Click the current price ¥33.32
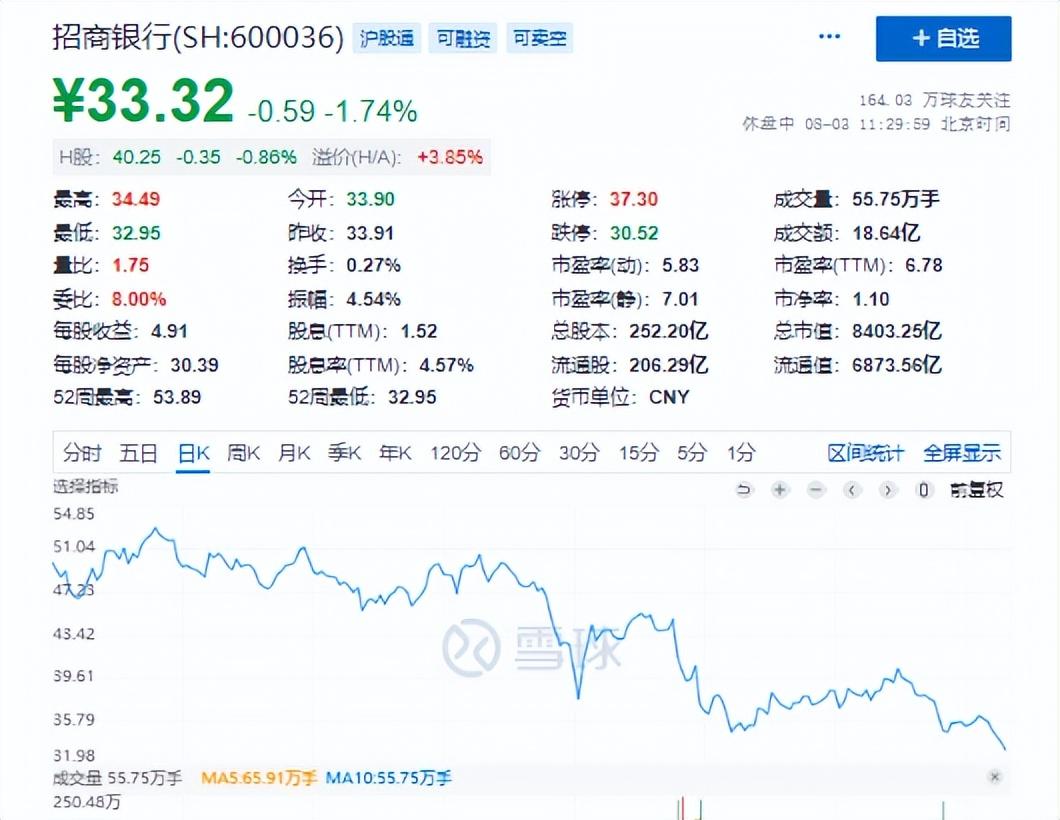Screen dimensions: 1060x820 click(143, 101)
